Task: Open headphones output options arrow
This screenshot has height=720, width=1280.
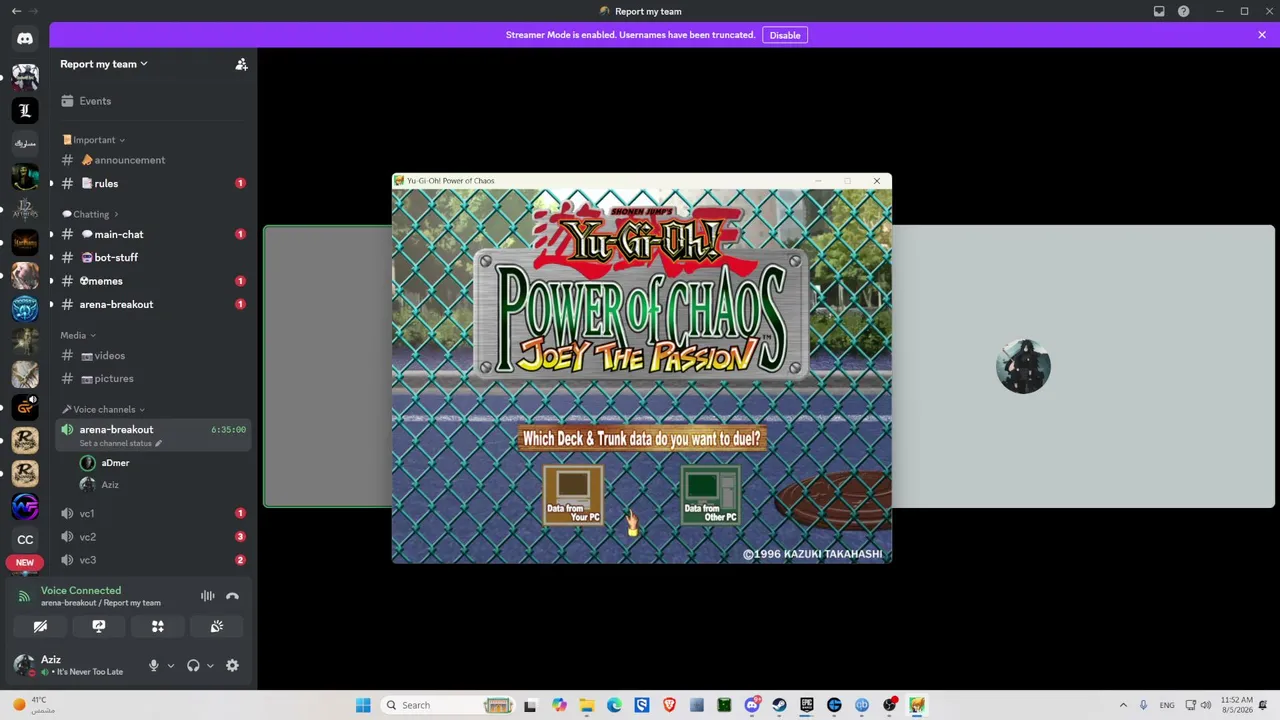Action: pyautogui.click(x=210, y=666)
